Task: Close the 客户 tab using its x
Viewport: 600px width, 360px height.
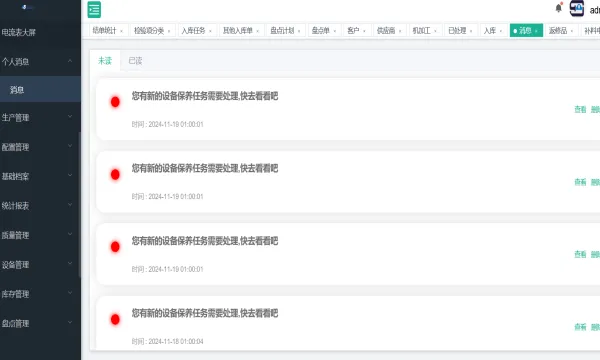Action: click(364, 31)
